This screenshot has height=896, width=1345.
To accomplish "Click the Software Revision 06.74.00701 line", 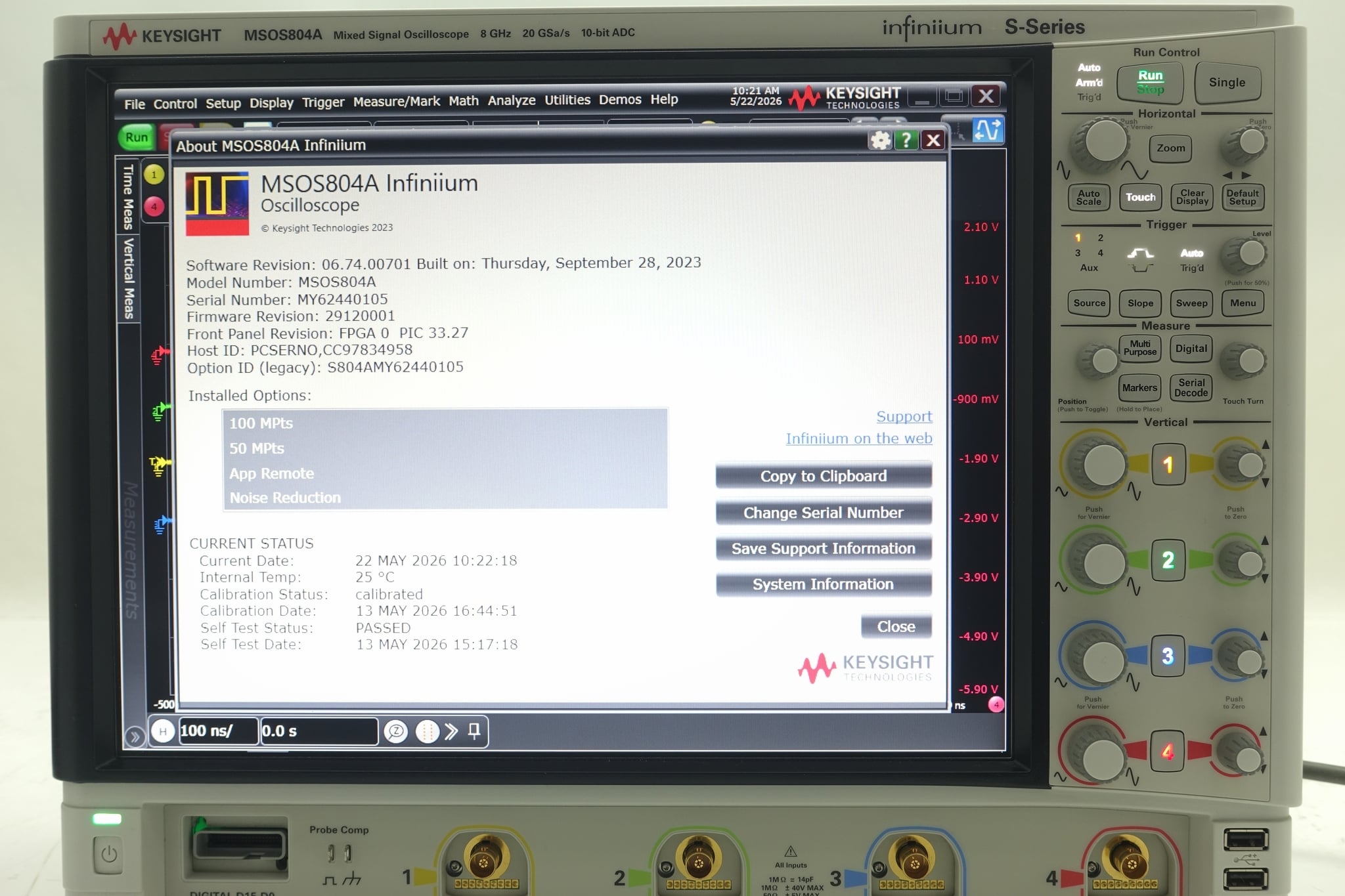I will 443,263.
